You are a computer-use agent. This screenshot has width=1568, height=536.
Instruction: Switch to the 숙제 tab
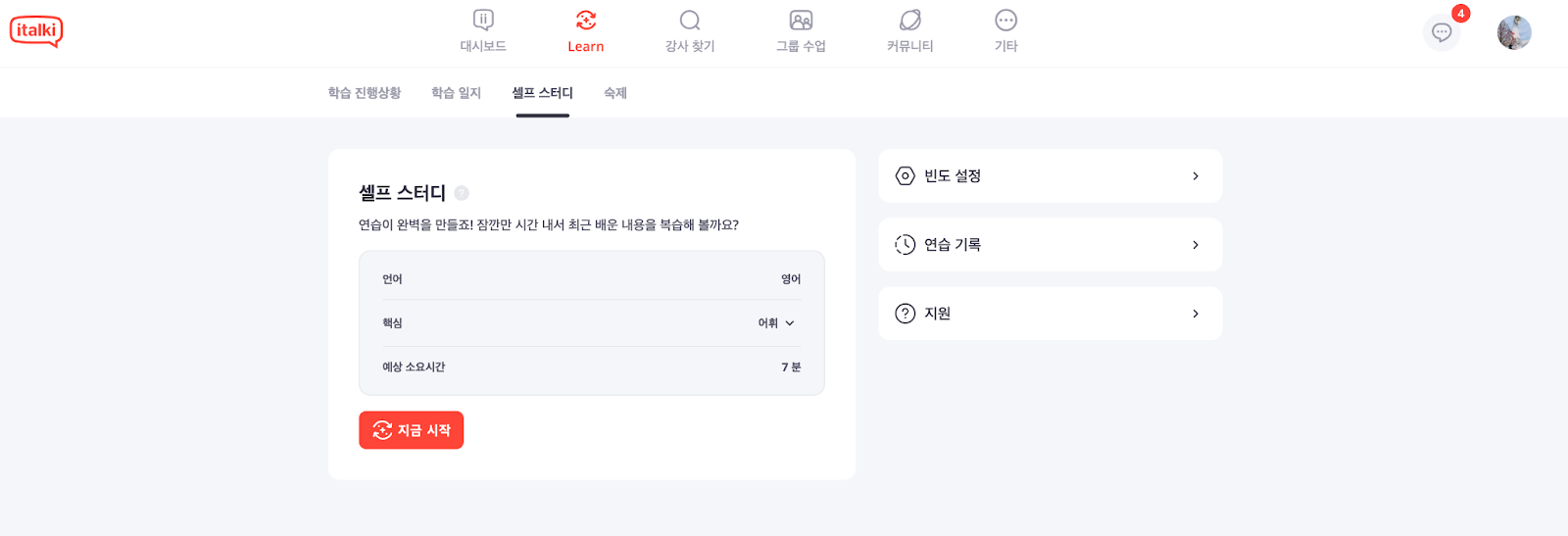point(615,93)
